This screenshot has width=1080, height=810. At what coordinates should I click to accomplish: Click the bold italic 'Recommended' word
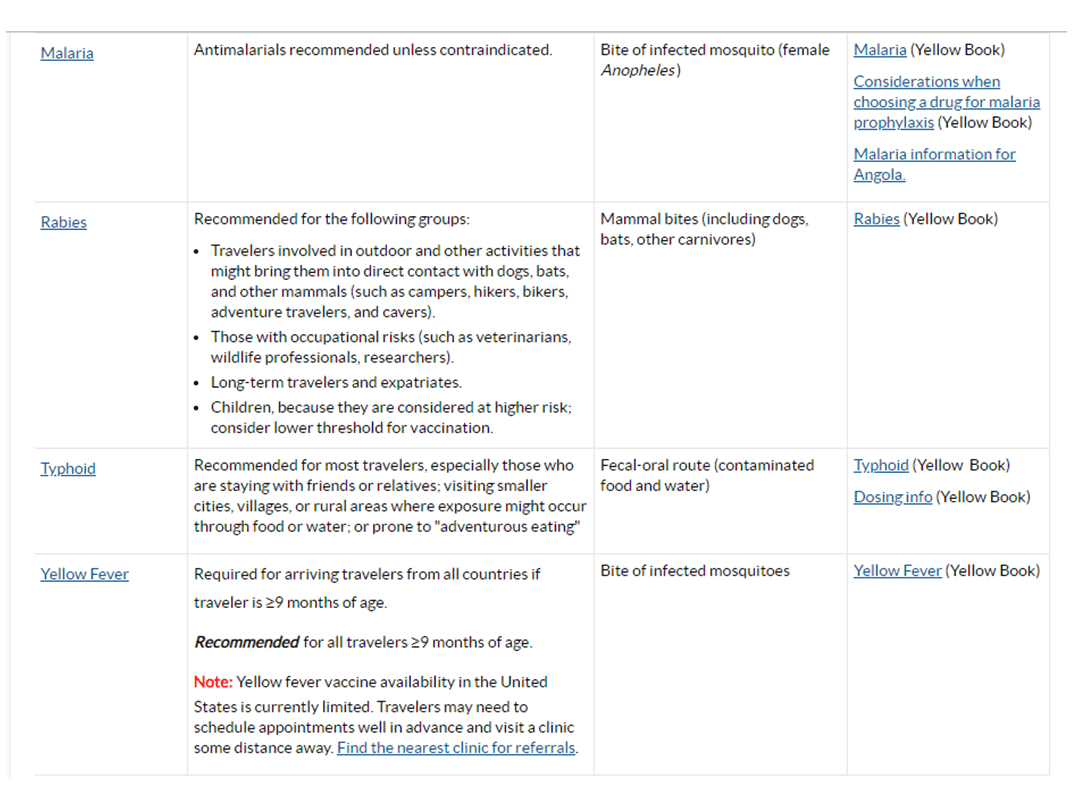click(x=246, y=642)
